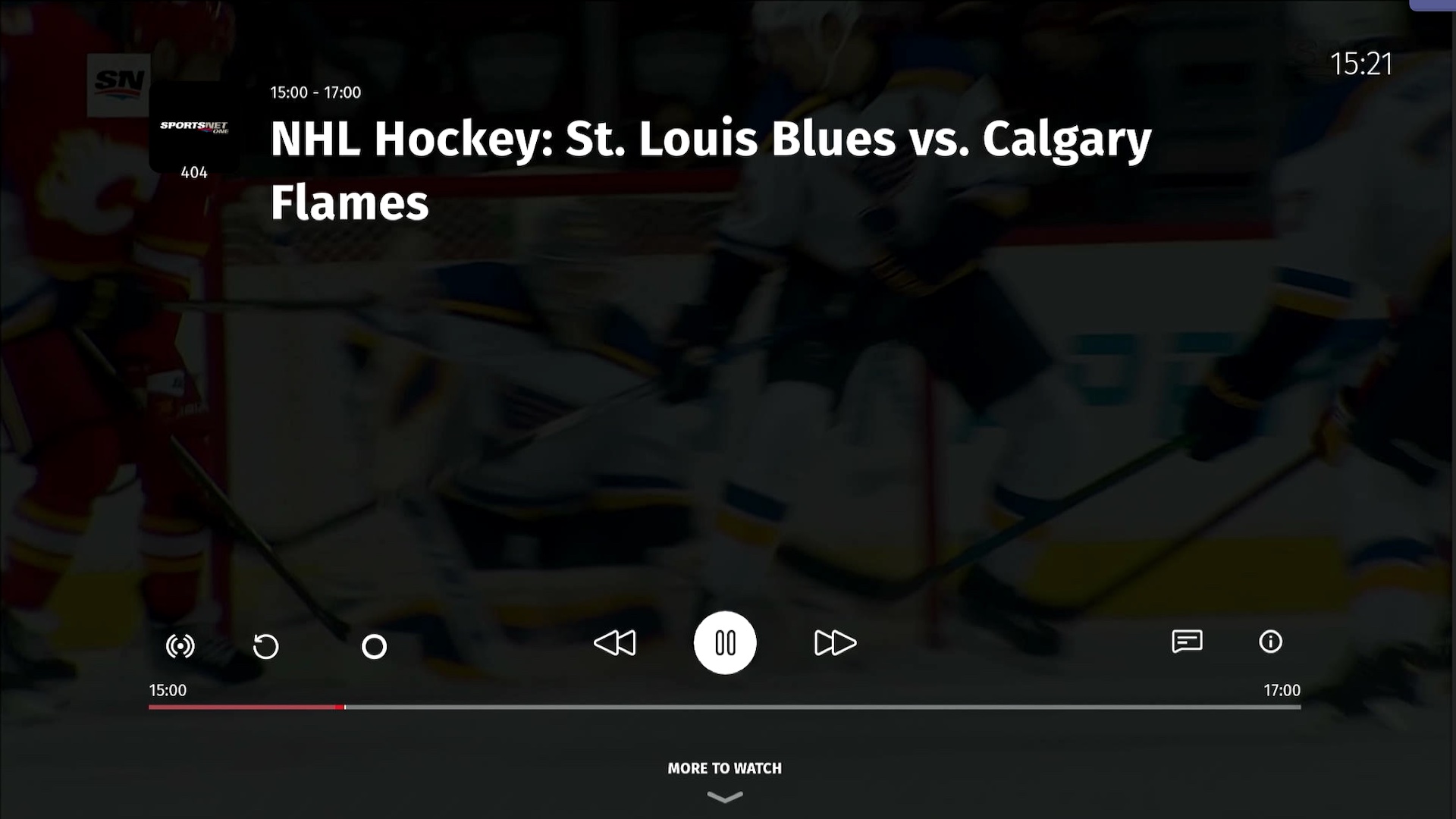Fast forward the broadcast
1456x819 pixels.
coord(835,643)
